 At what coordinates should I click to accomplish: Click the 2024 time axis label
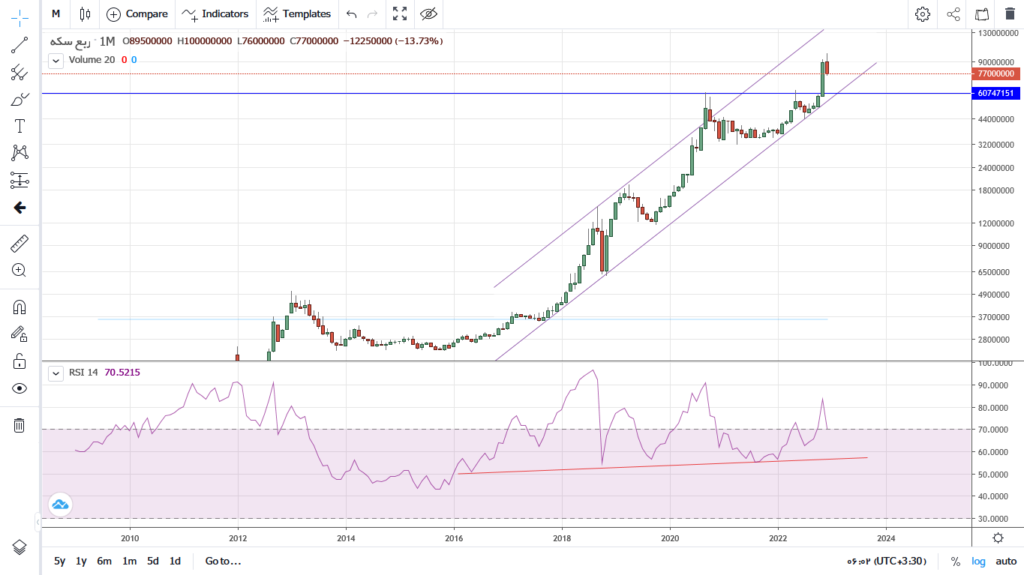tap(886, 538)
